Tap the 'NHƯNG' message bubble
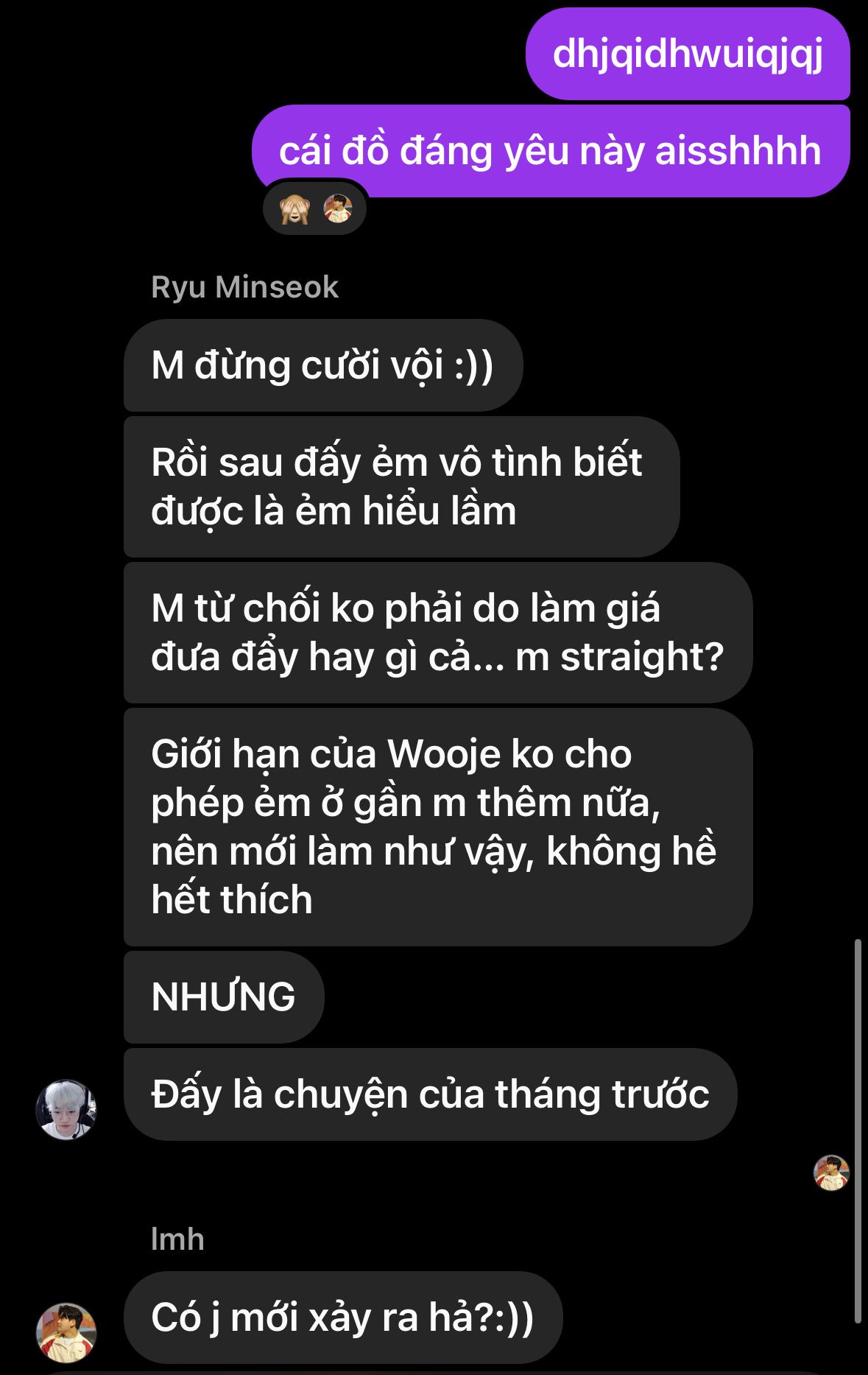 (x=224, y=997)
